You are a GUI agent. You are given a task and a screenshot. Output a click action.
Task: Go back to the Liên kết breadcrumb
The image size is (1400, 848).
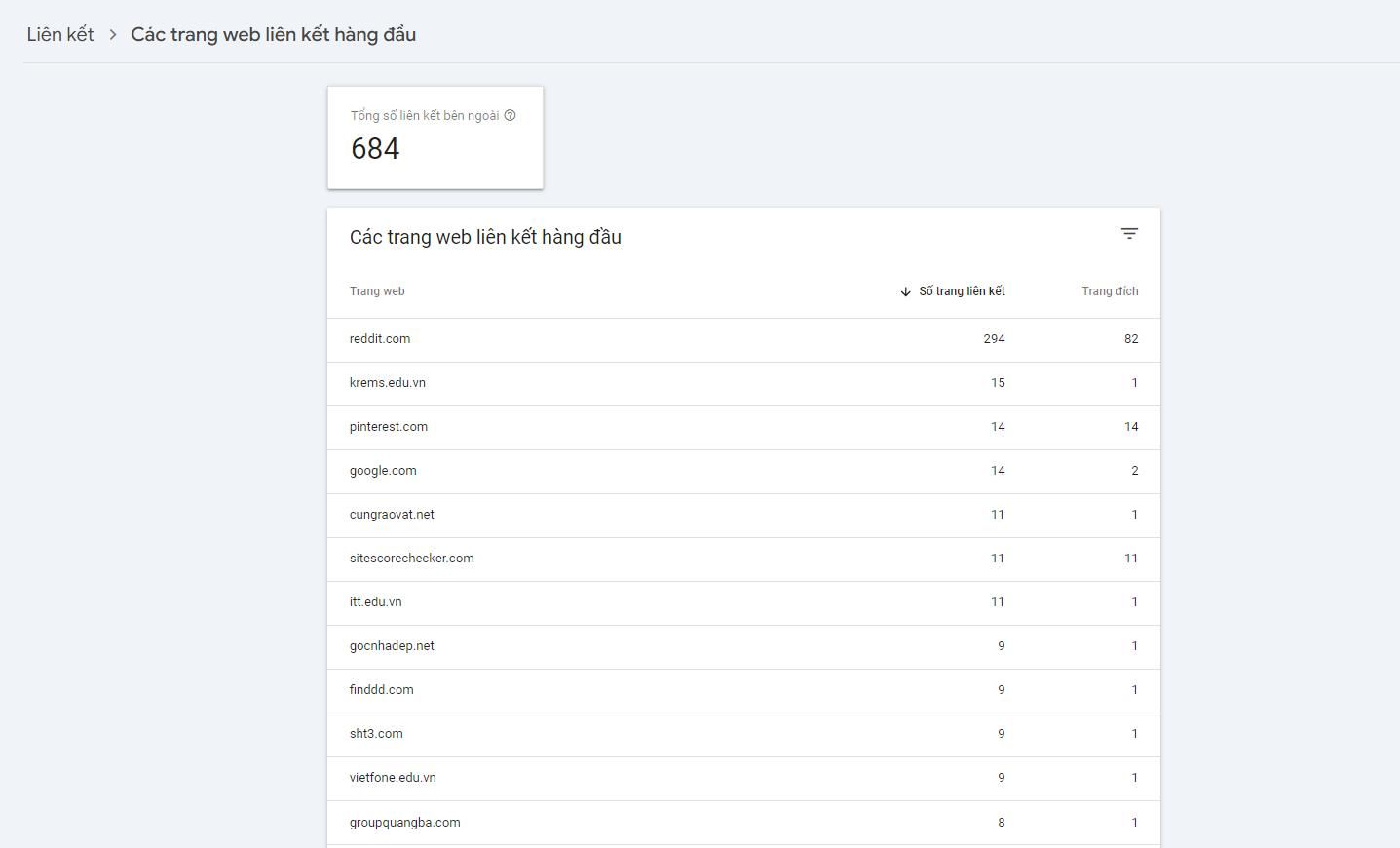(60, 35)
